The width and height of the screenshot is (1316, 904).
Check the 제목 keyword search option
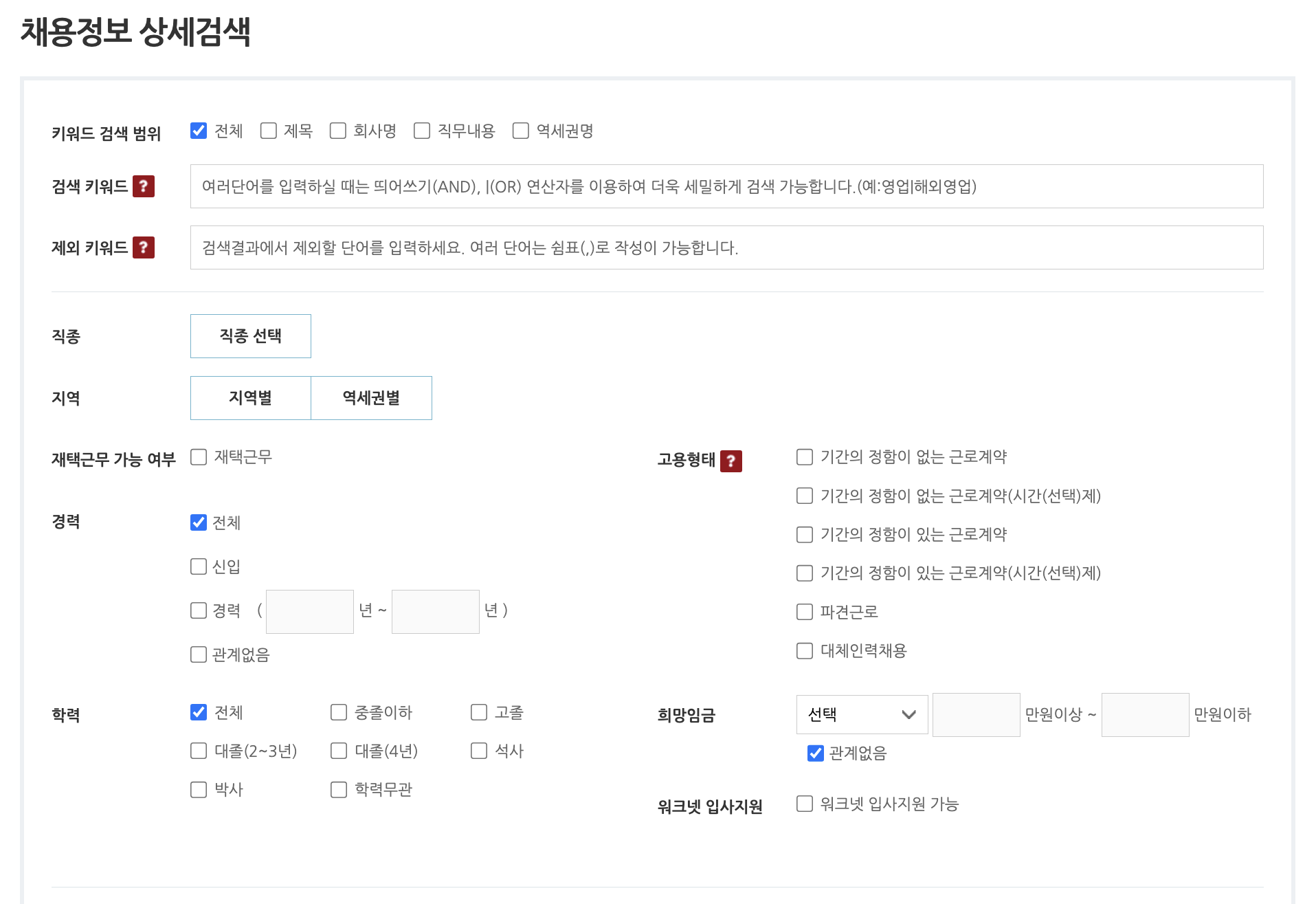coord(268,131)
